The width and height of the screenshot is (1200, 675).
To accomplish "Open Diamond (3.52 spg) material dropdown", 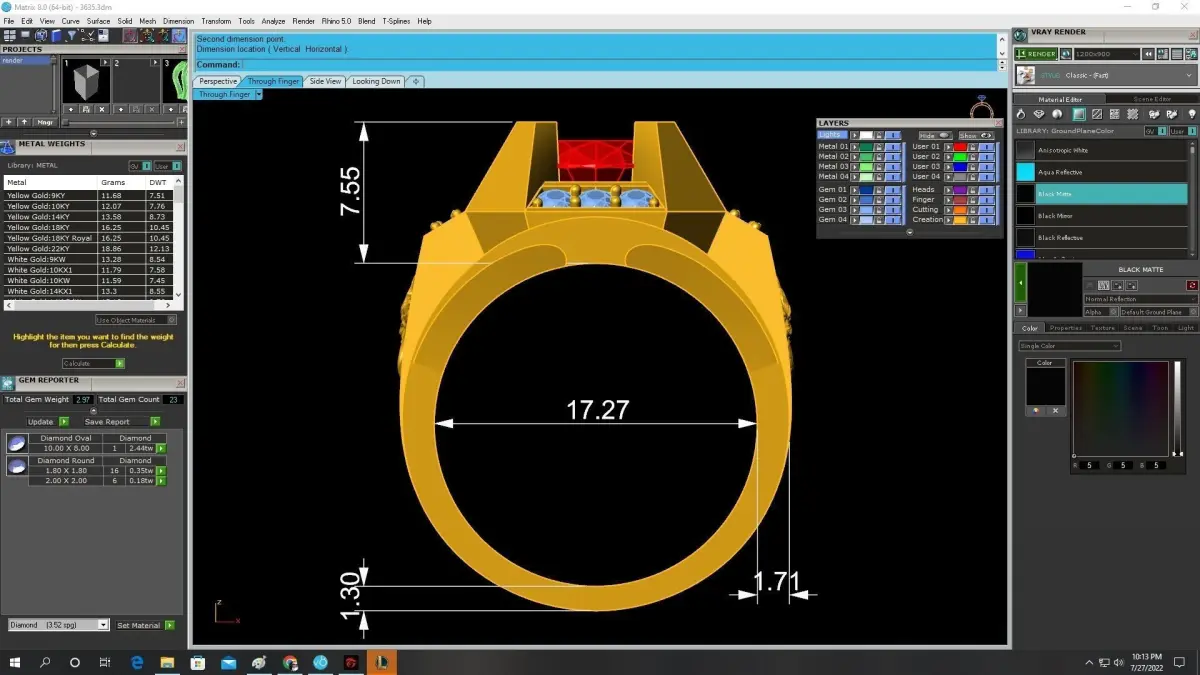I will click(x=58, y=625).
